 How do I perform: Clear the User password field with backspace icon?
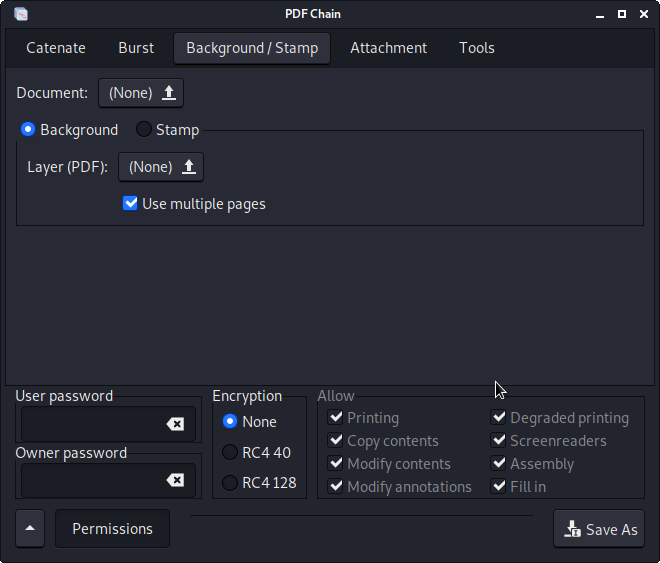(175, 424)
